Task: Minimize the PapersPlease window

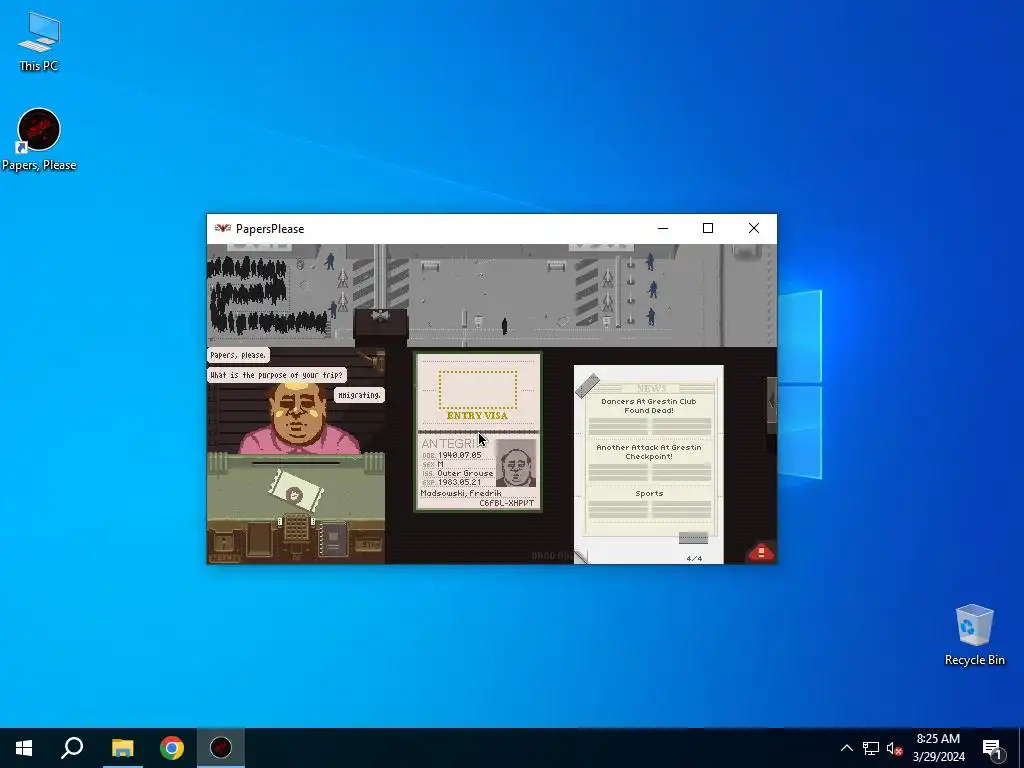Action: pos(663,229)
